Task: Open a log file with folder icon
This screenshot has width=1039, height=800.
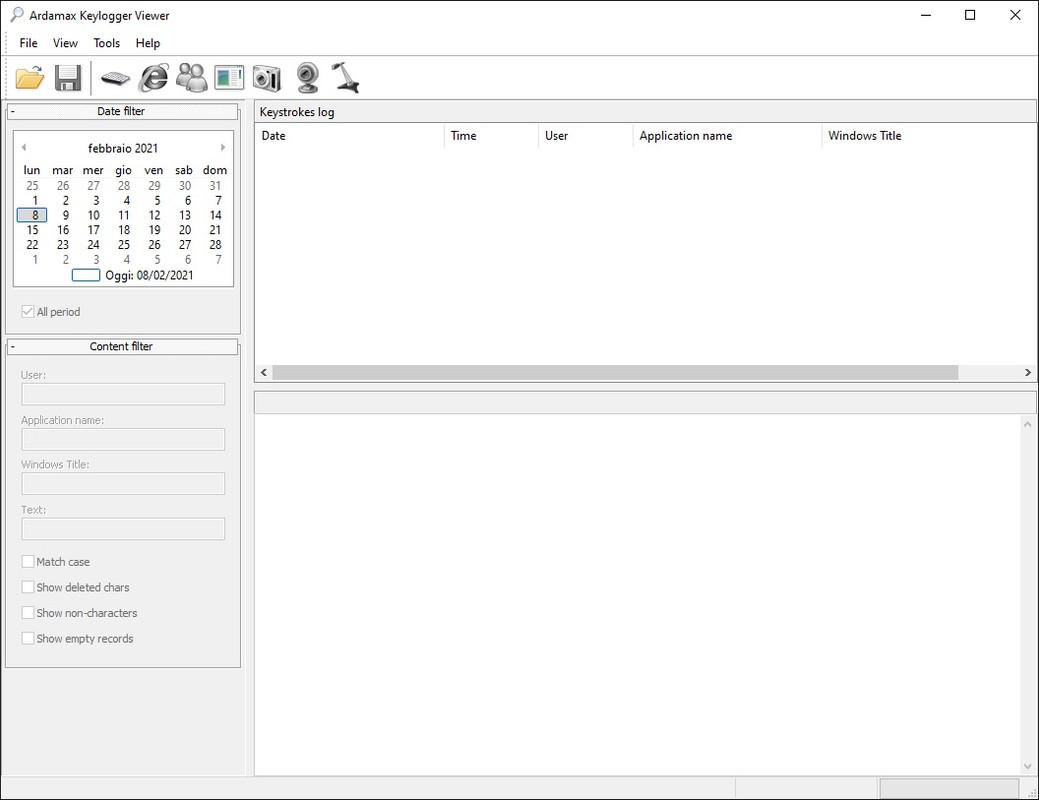Action: click(30, 78)
